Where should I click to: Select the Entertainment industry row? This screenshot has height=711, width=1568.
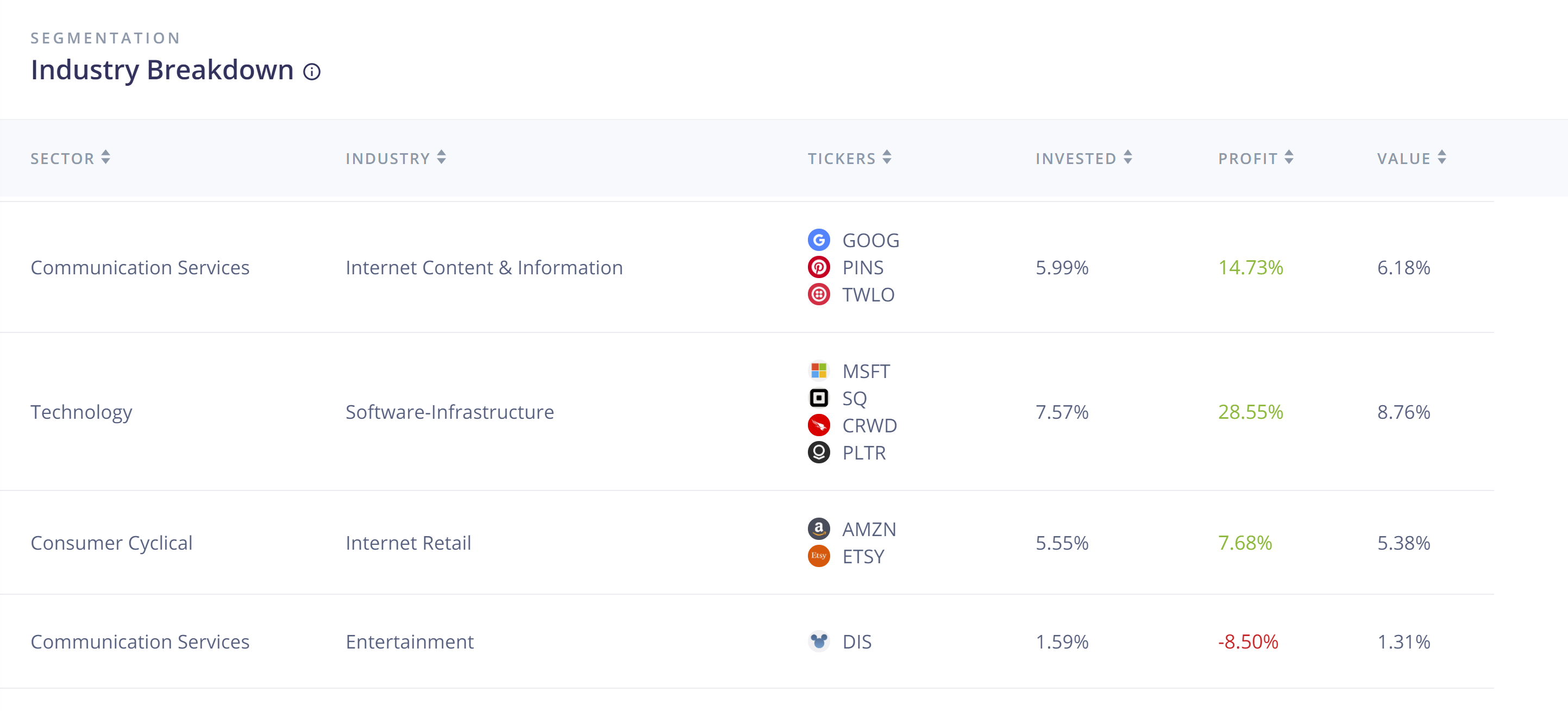coord(409,641)
